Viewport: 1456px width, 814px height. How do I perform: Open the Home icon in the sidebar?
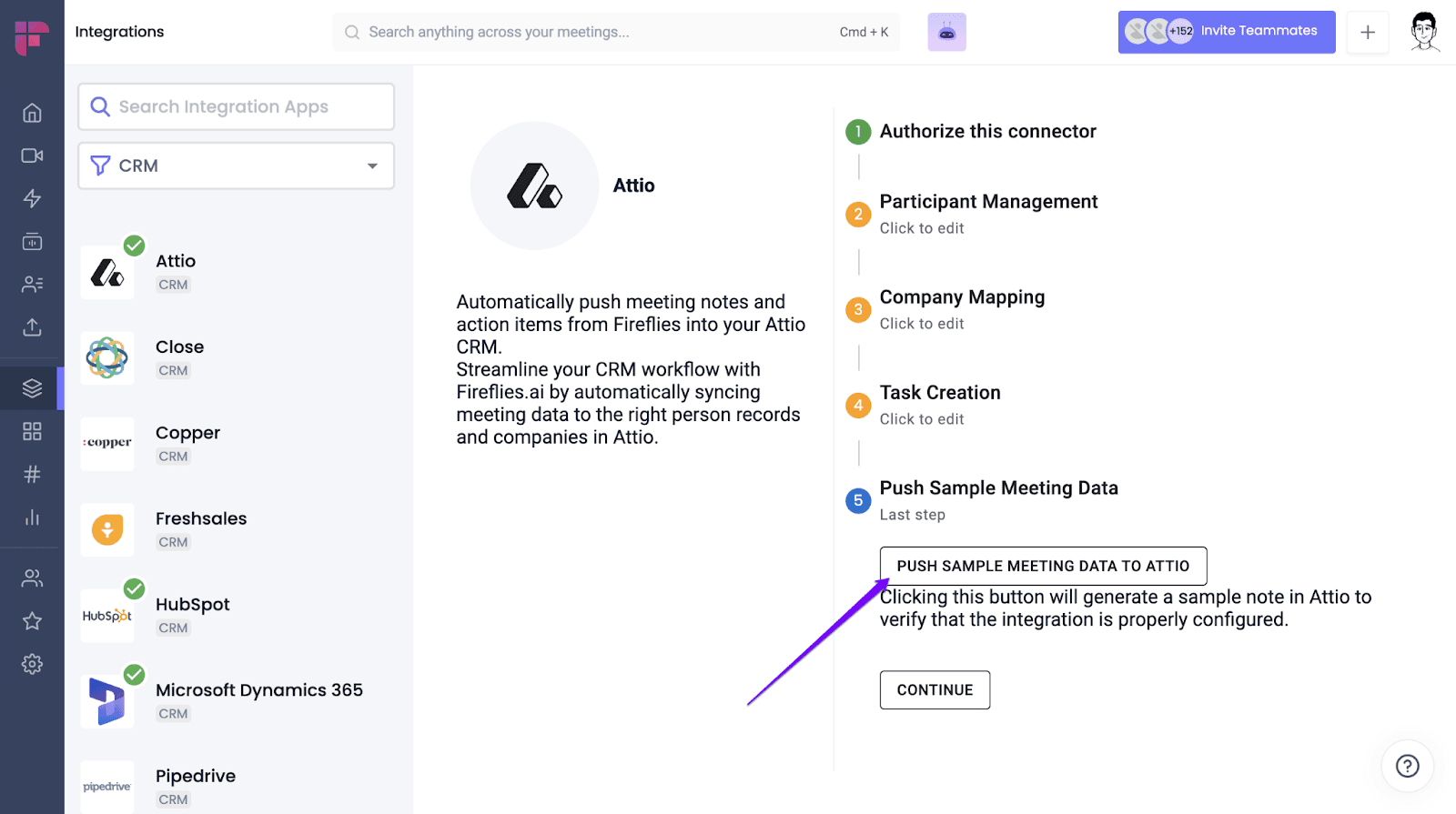(x=32, y=113)
